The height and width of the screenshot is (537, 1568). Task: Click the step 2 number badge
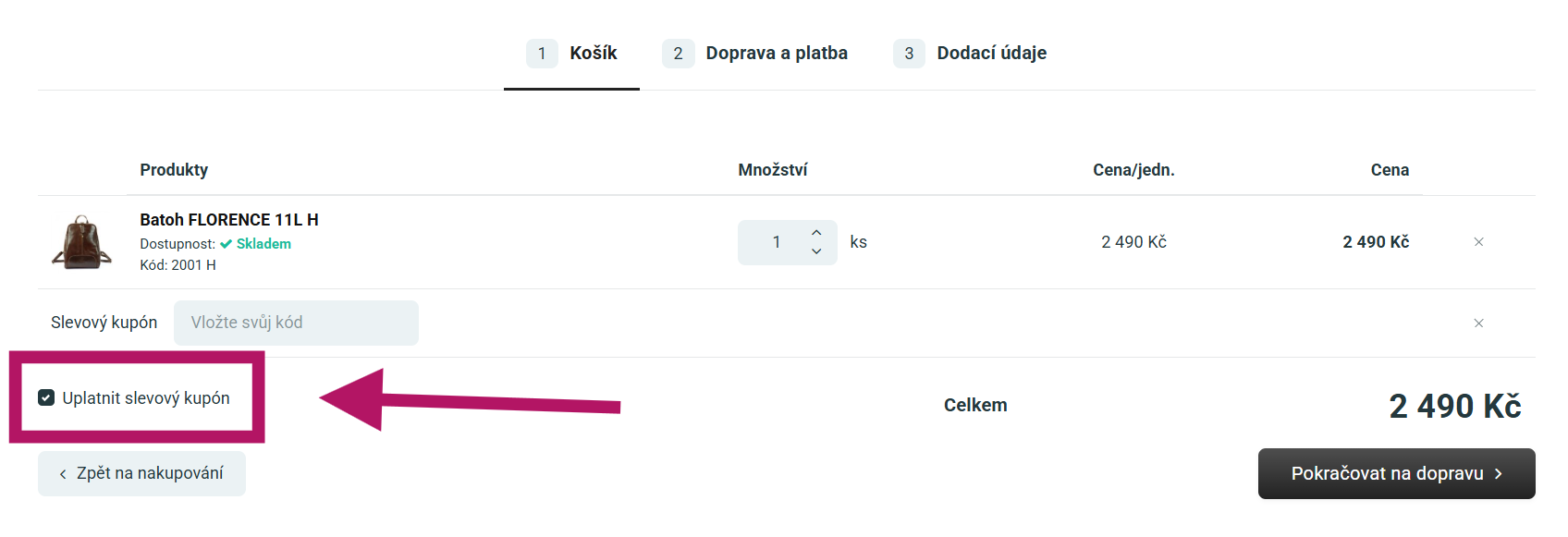(678, 54)
